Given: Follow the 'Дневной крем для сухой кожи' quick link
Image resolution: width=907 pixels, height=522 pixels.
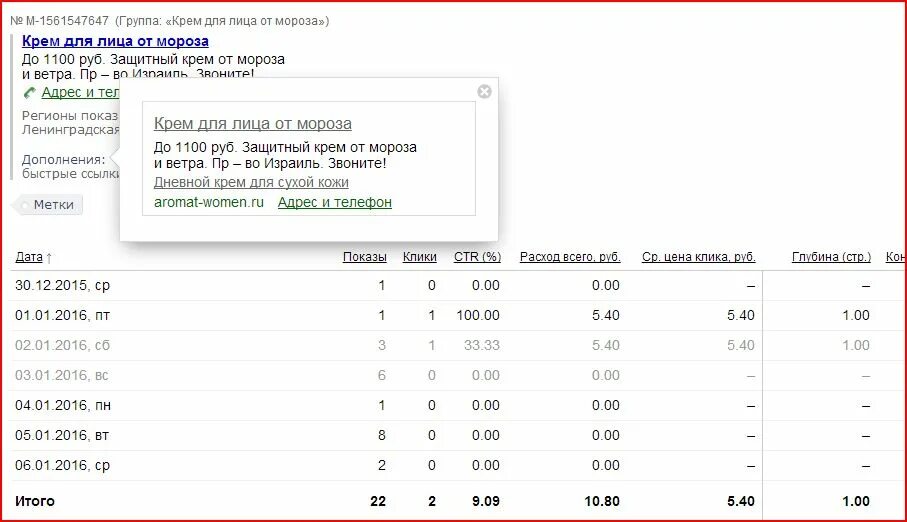Looking at the screenshot, I should (251, 182).
